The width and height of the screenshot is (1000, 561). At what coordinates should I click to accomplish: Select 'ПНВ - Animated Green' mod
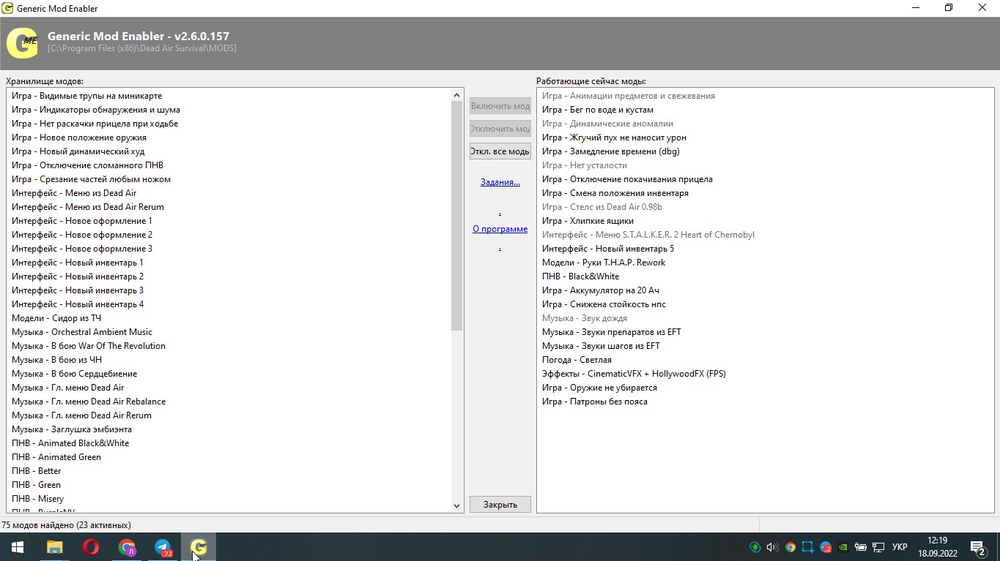click(56, 457)
